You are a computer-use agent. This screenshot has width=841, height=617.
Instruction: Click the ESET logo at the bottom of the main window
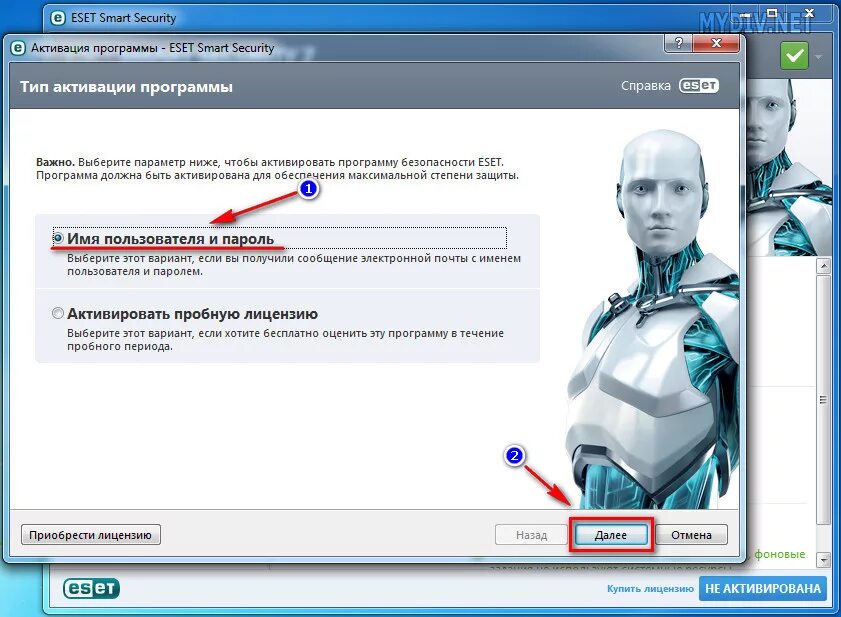pyautogui.click(x=91, y=589)
